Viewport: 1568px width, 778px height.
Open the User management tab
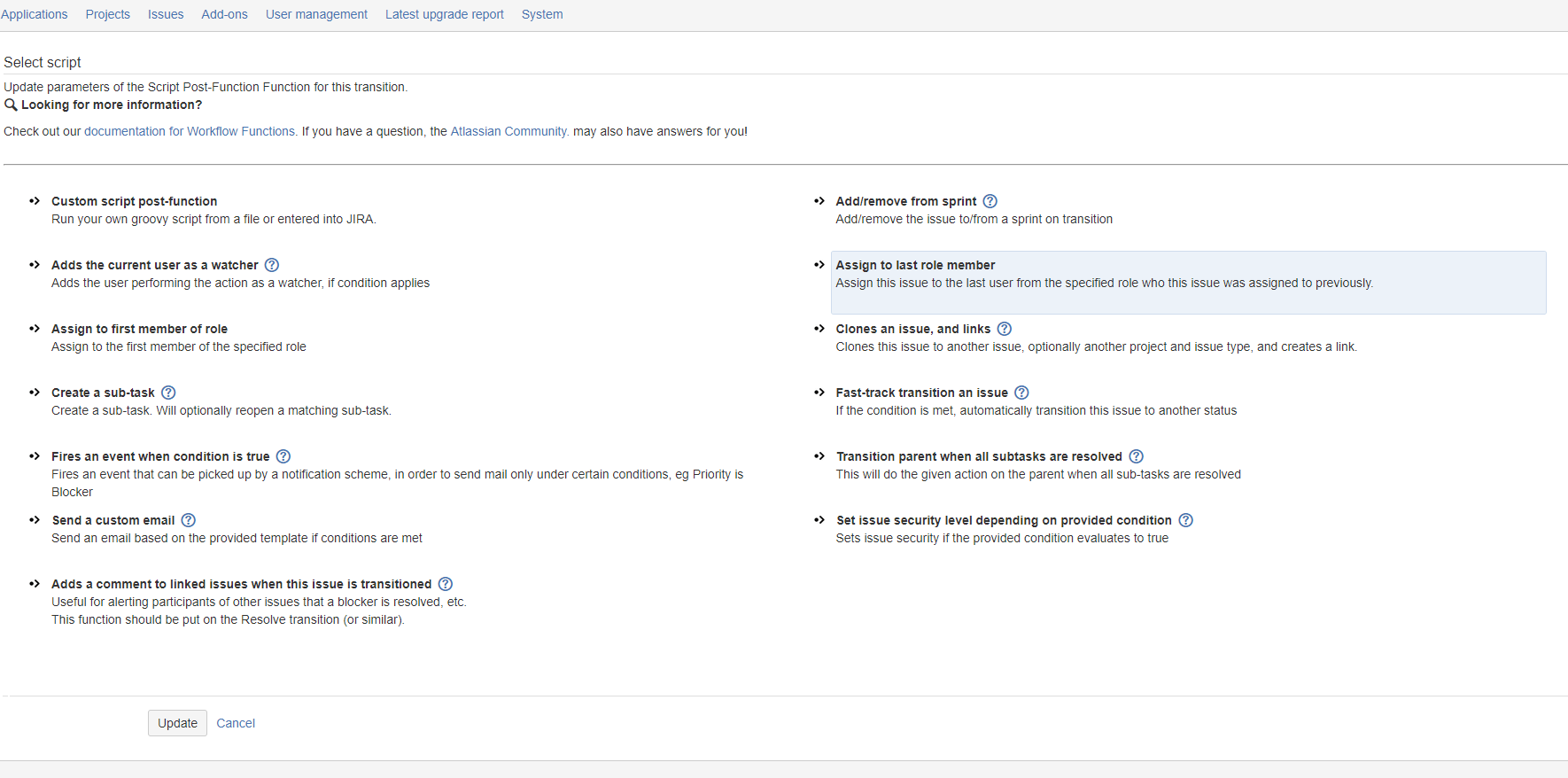pos(316,14)
